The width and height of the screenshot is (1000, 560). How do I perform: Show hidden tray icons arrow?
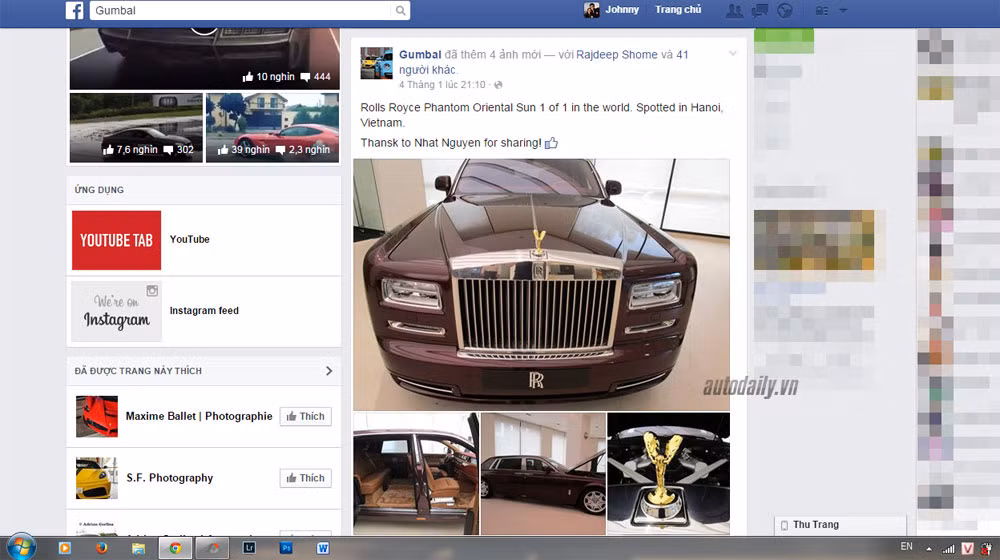[x=929, y=549]
